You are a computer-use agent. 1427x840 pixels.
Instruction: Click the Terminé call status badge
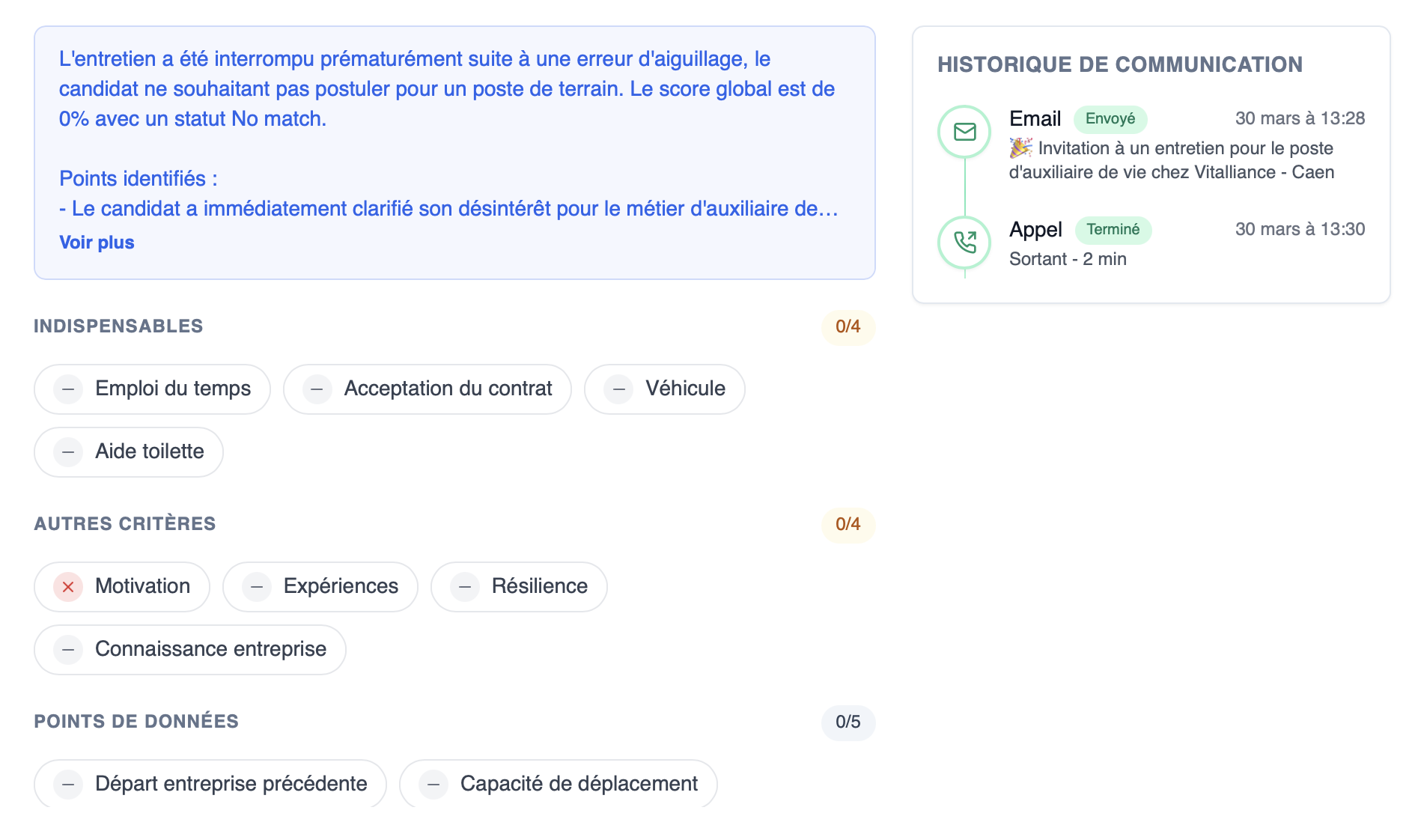pyautogui.click(x=1113, y=230)
